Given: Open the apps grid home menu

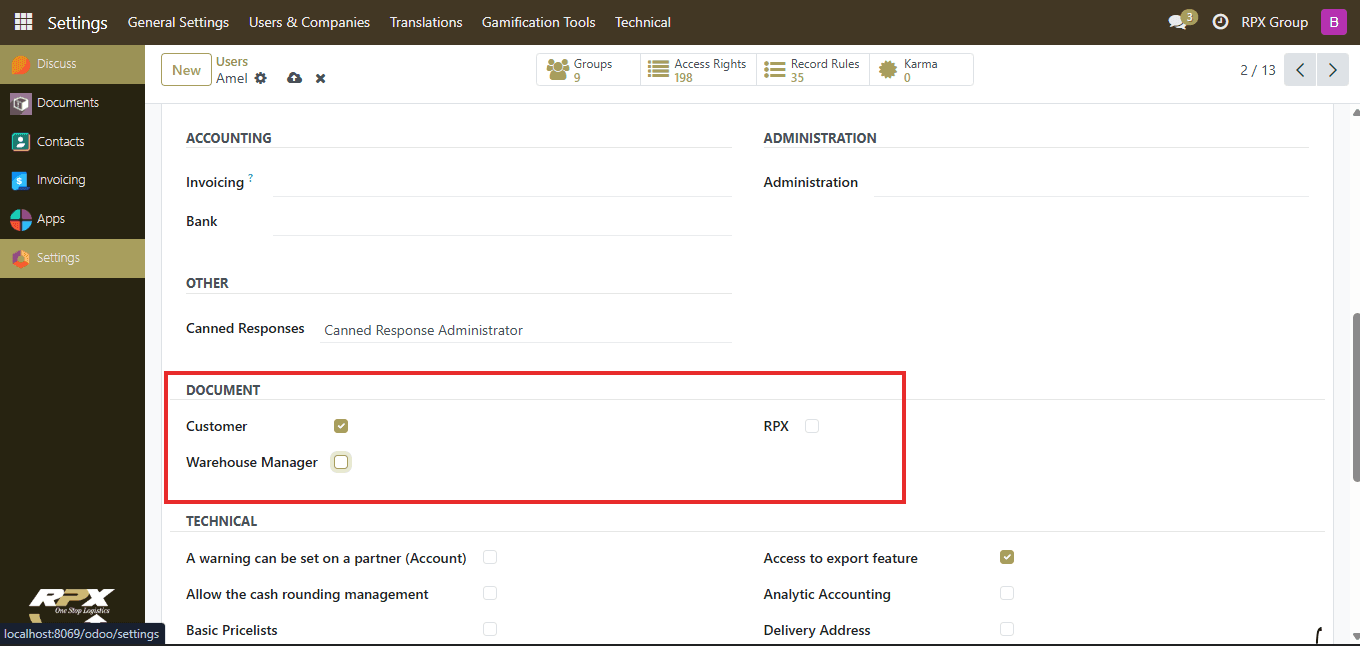Looking at the screenshot, I should pos(23,22).
